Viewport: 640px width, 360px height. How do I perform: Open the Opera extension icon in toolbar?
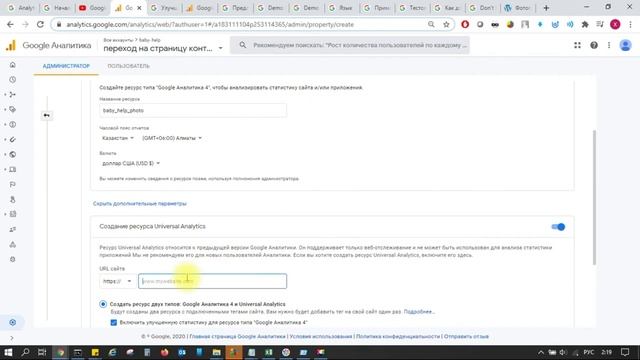(465, 24)
